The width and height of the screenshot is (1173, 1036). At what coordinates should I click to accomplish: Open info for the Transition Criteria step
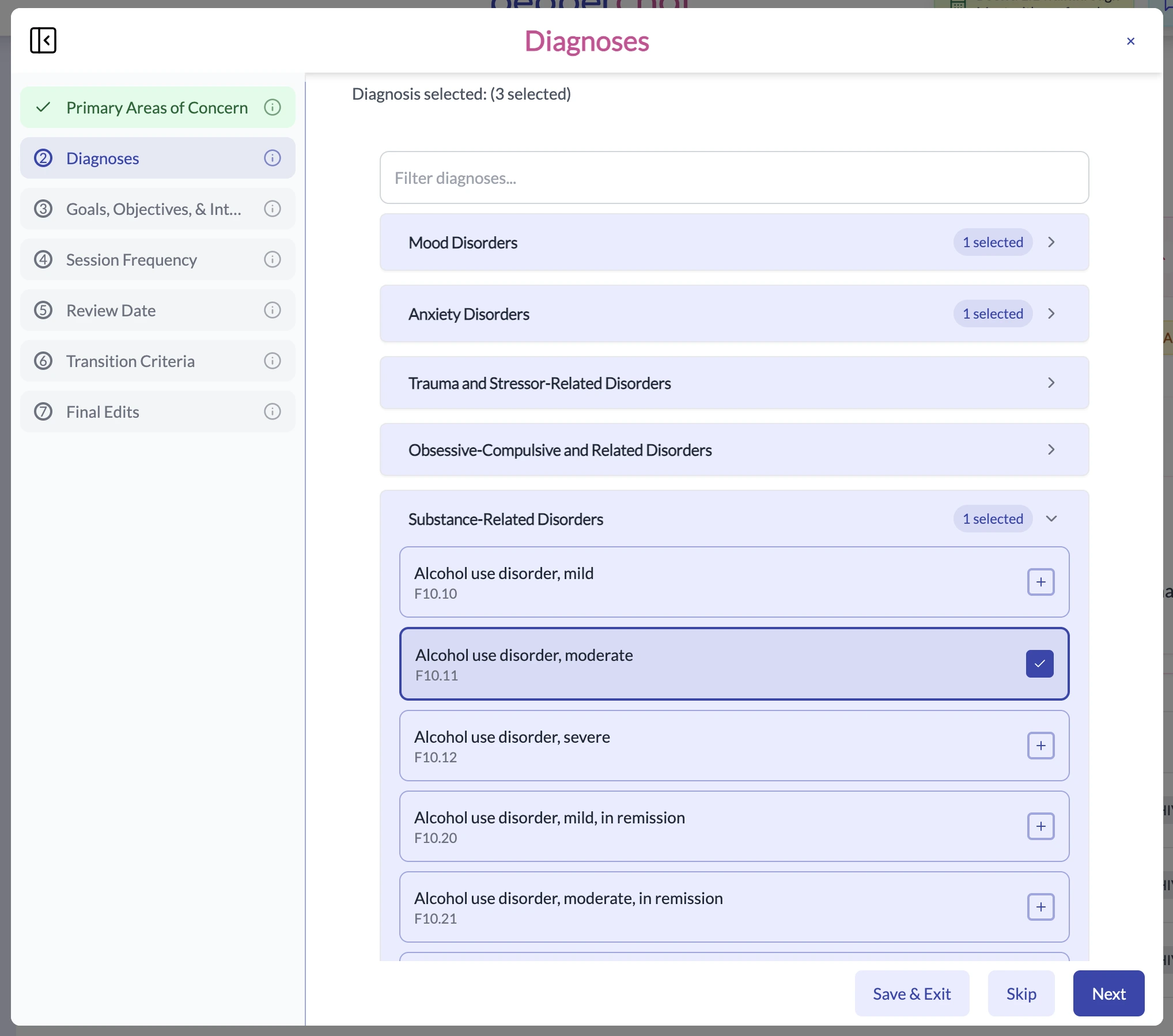coord(272,361)
